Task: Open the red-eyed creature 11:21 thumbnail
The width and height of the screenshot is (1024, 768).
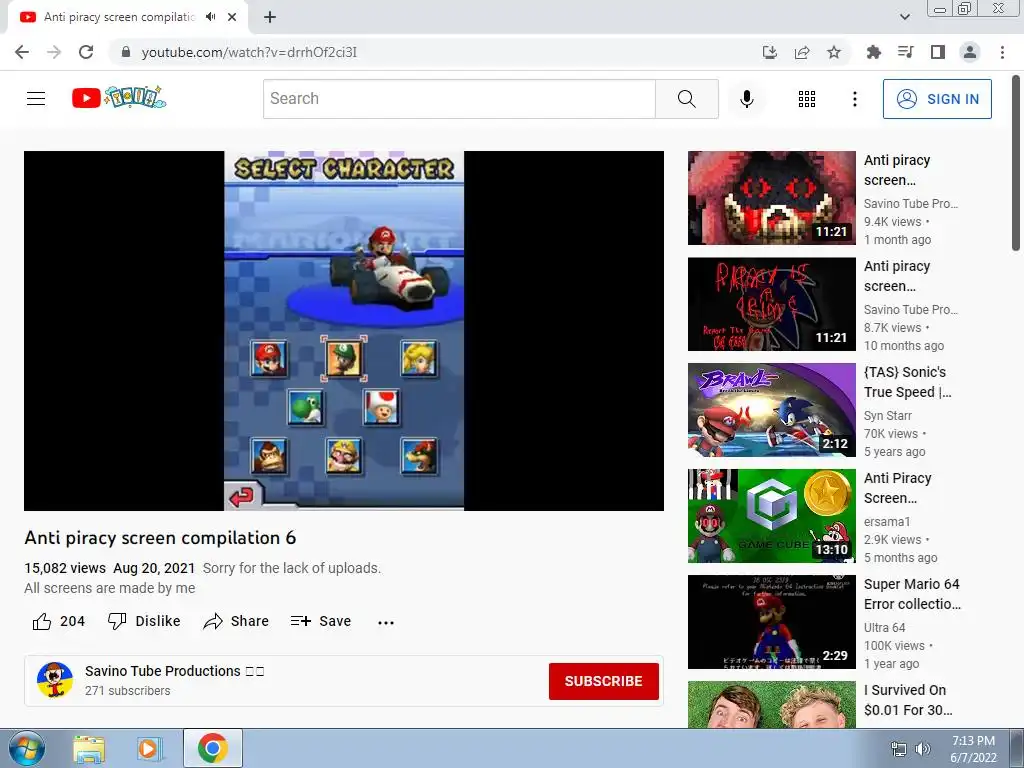Action: coord(771,198)
